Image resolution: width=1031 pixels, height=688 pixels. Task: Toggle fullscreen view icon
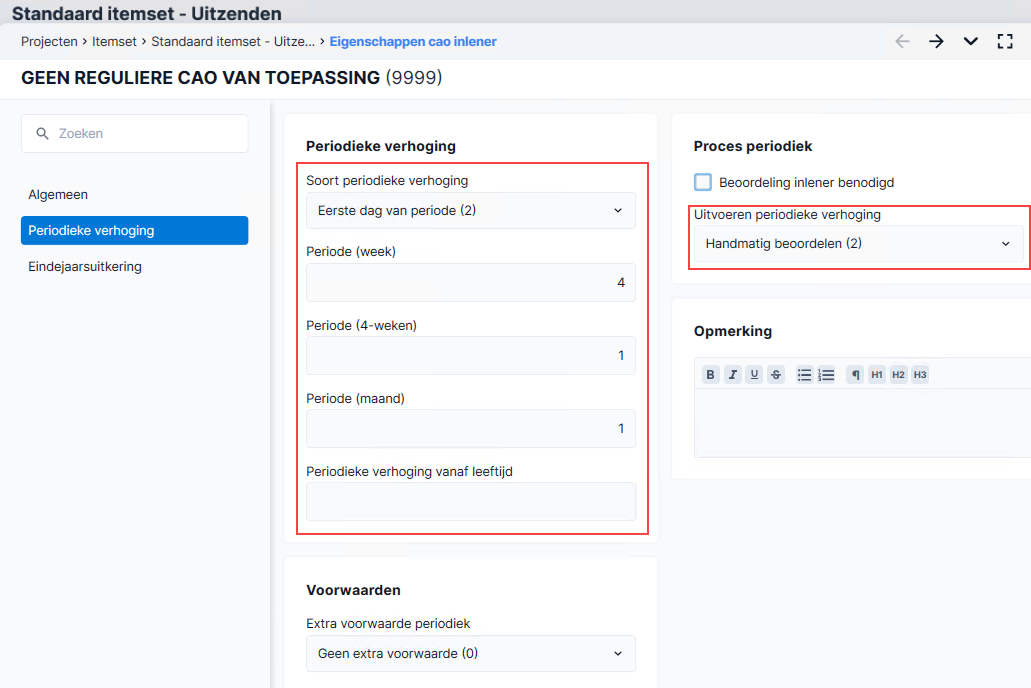[x=1005, y=41]
